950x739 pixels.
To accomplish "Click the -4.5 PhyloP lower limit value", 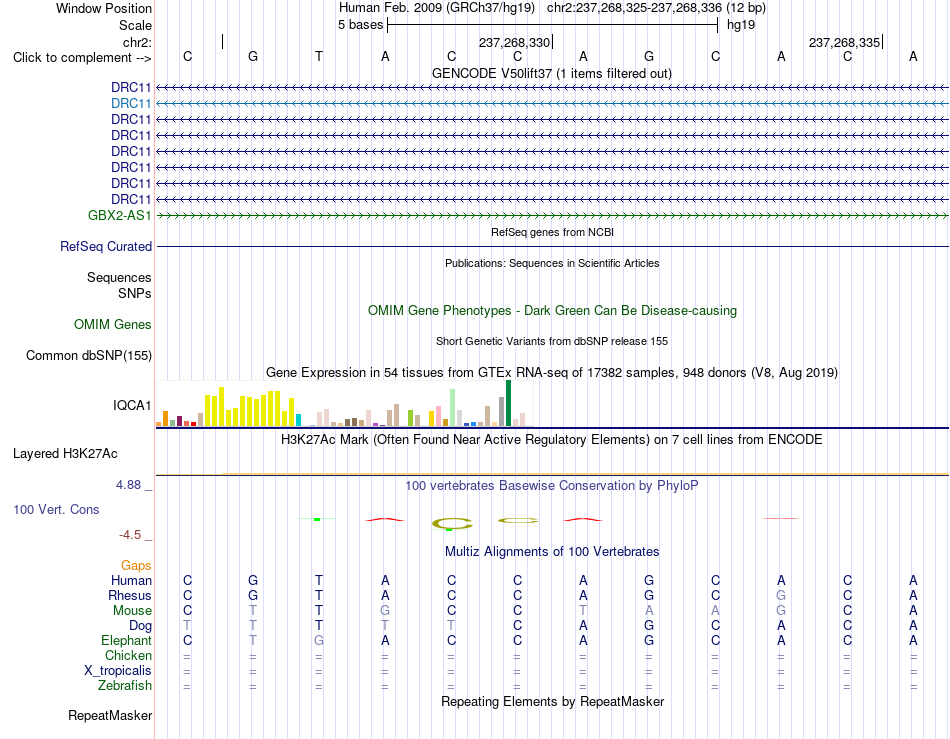I will pos(130,535).
